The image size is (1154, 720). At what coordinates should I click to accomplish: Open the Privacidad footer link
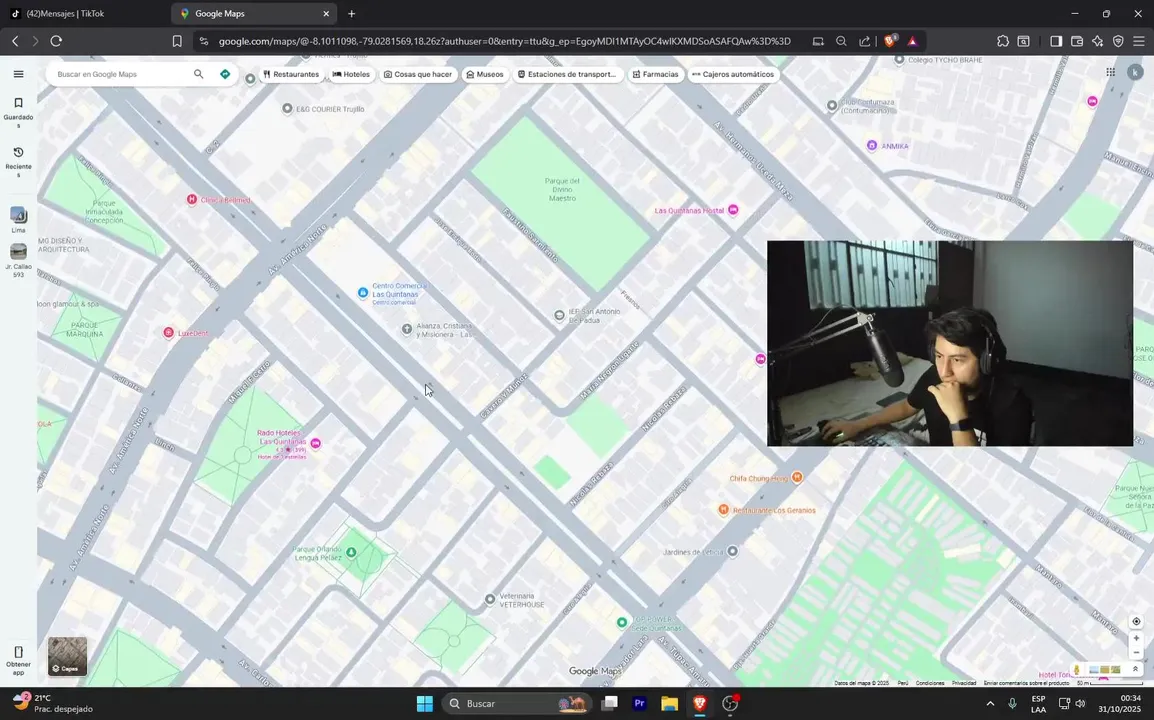tap(964, 683)
